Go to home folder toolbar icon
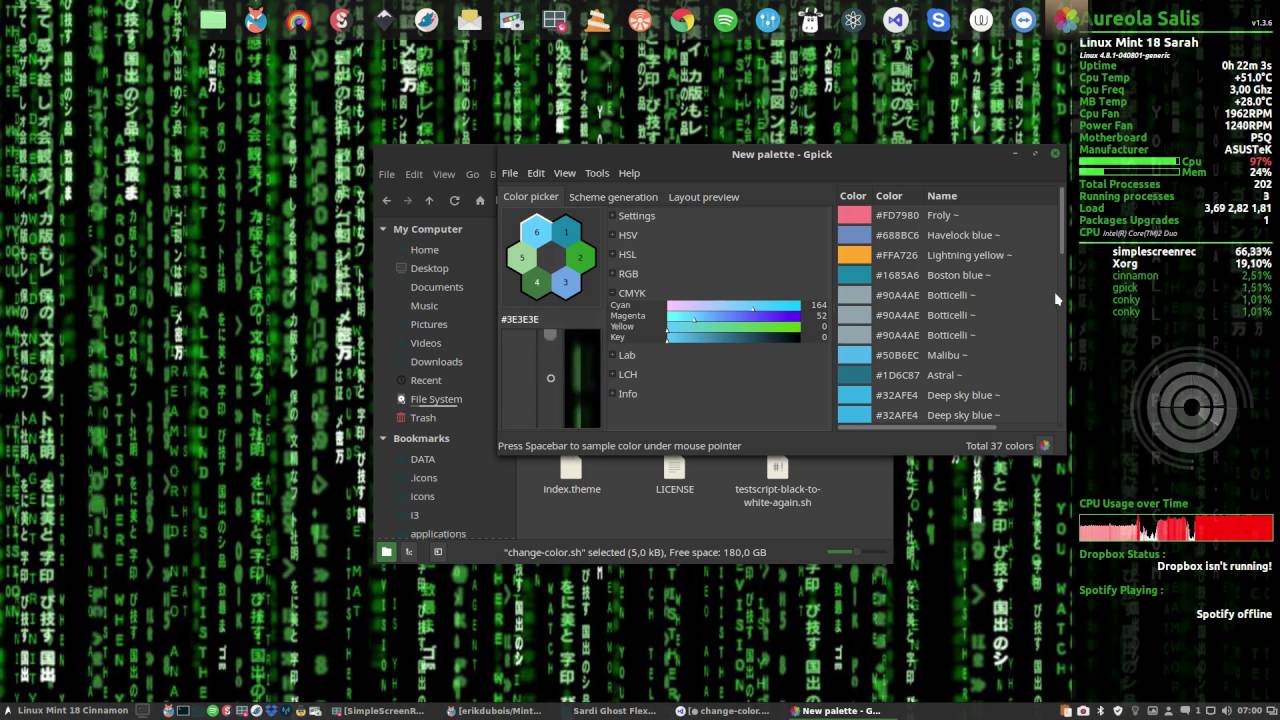This screenshot has width=1280, height=720. [x=480, y=200]
